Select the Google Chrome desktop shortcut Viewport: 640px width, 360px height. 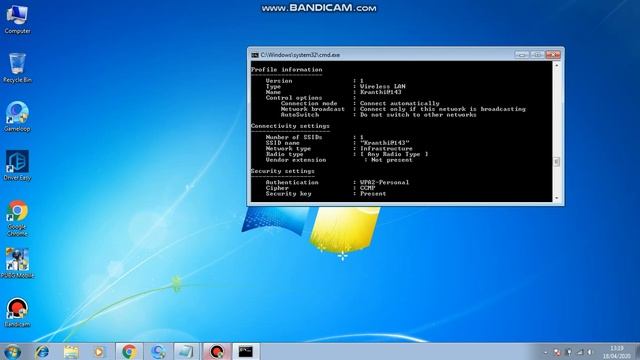click(x=17, y=218)
